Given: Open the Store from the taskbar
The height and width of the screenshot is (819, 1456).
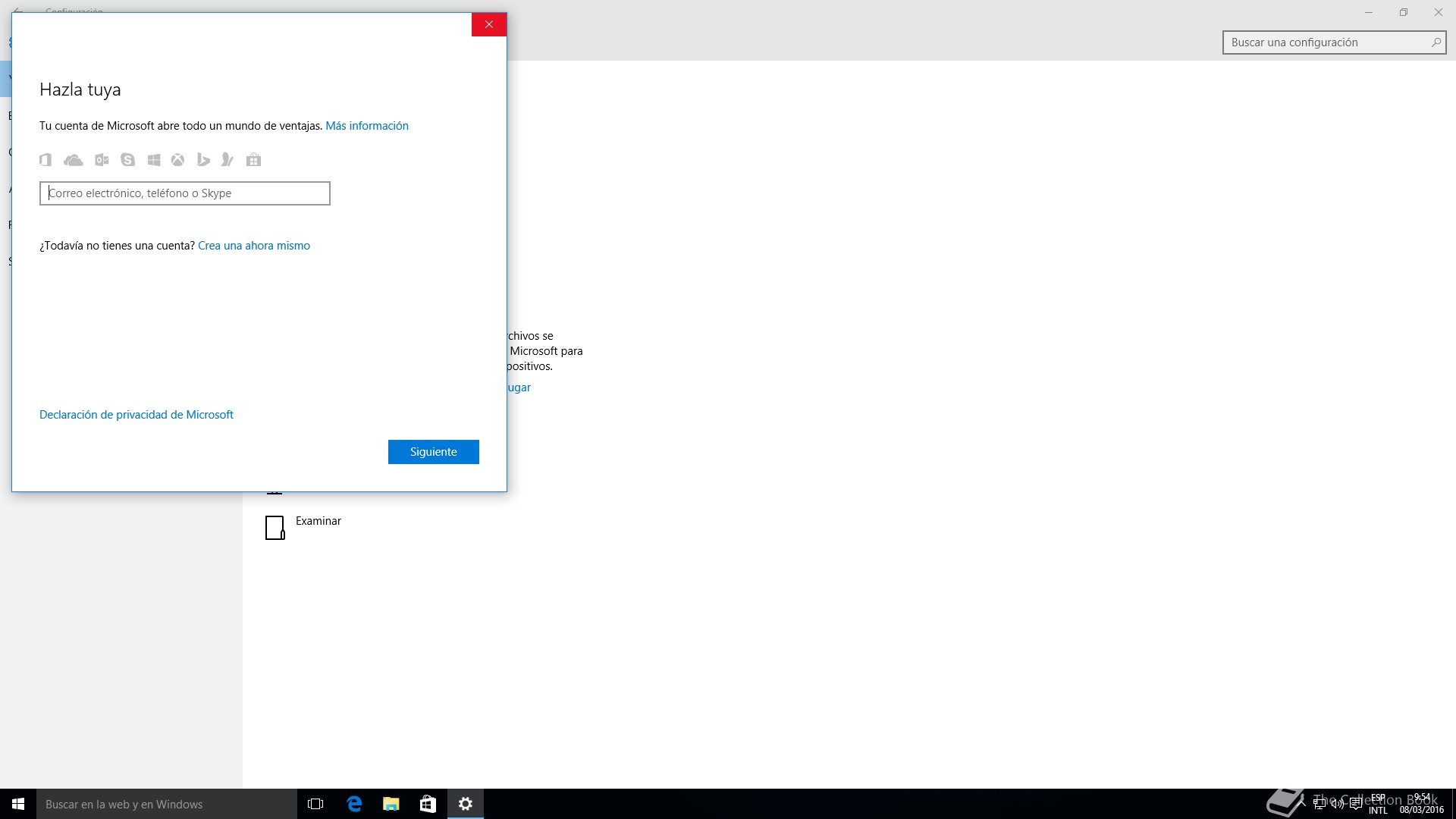Looking at the screenshot, I should (428, 804).
